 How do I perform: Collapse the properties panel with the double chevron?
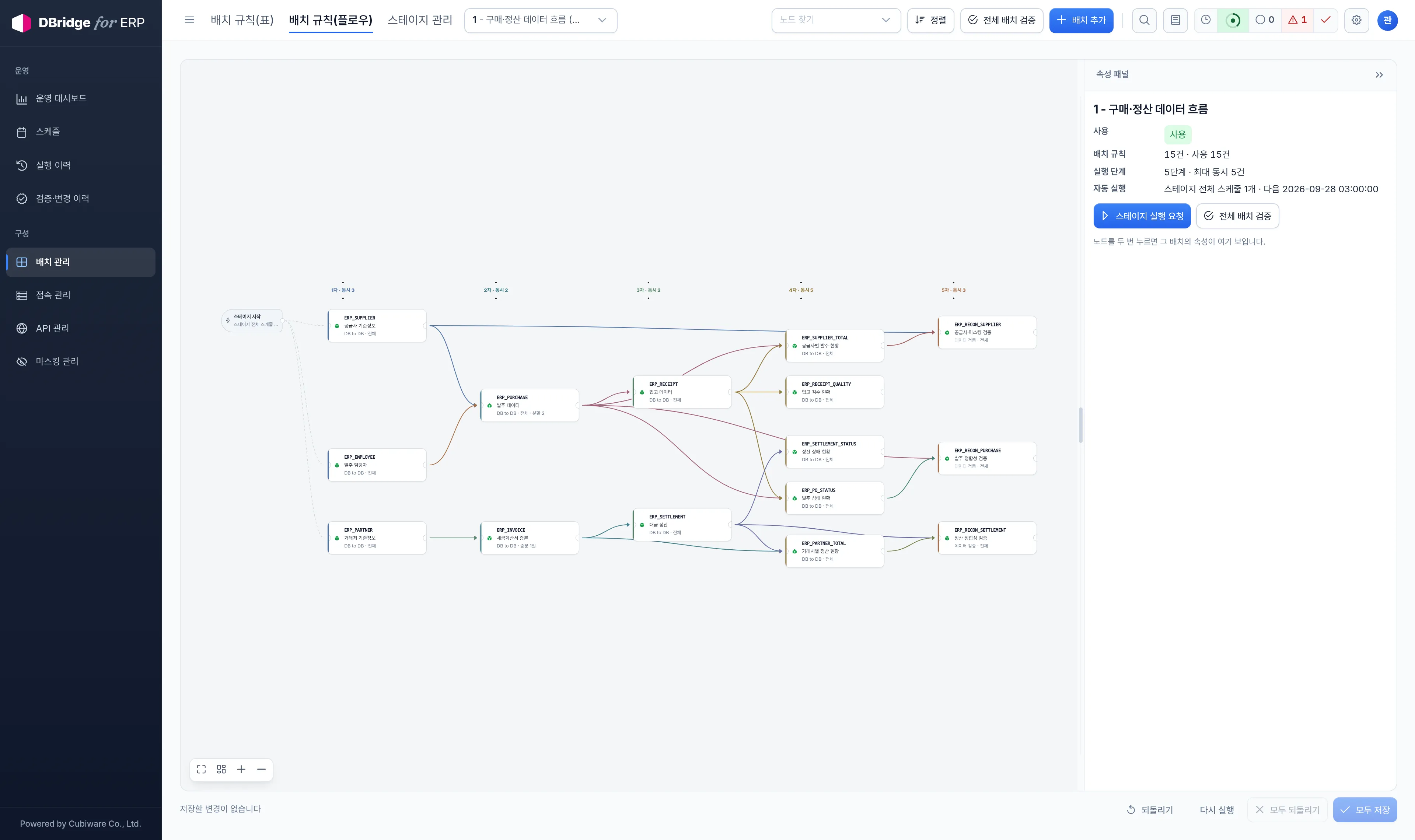click(1379, 75)
